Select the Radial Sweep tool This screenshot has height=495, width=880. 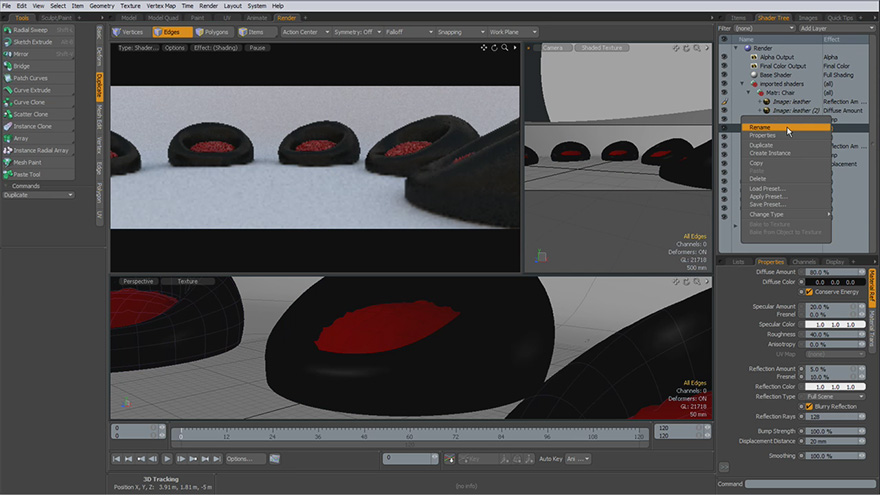(x=38, y=30)
